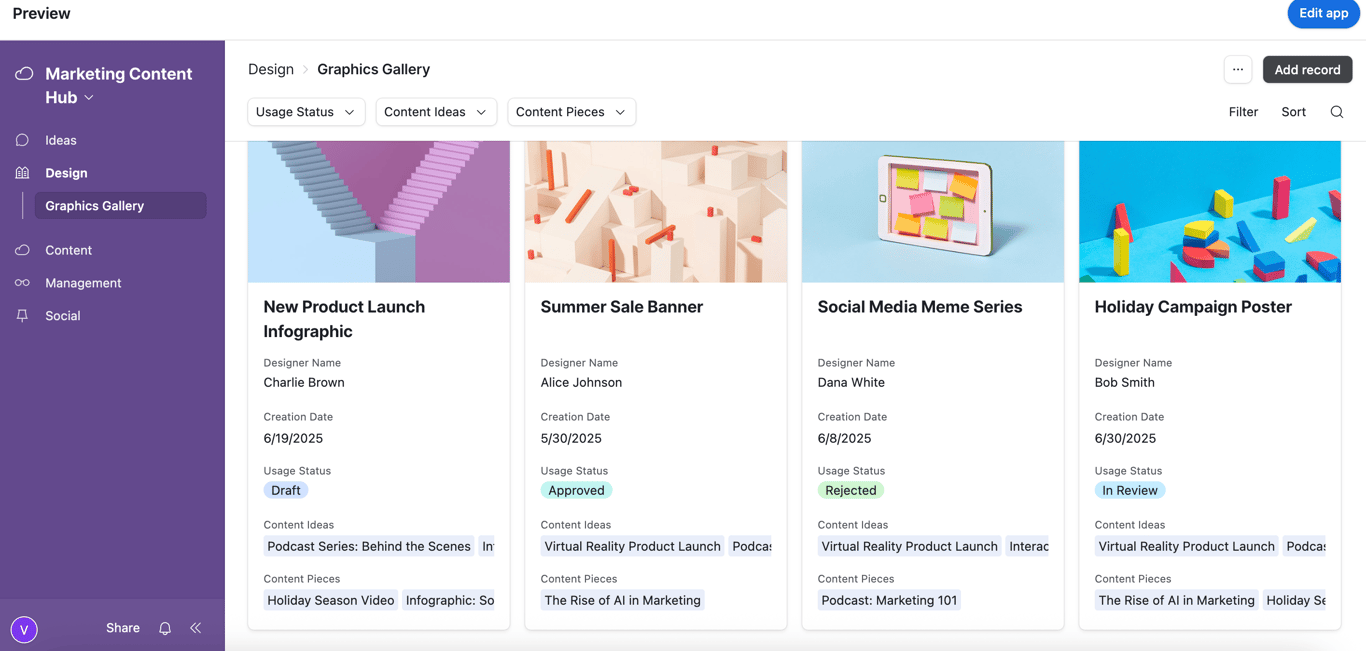The image size is (1366, 651).
Task: Open the Summer Sale Banner image thumbnail
Action: [656, 211]
